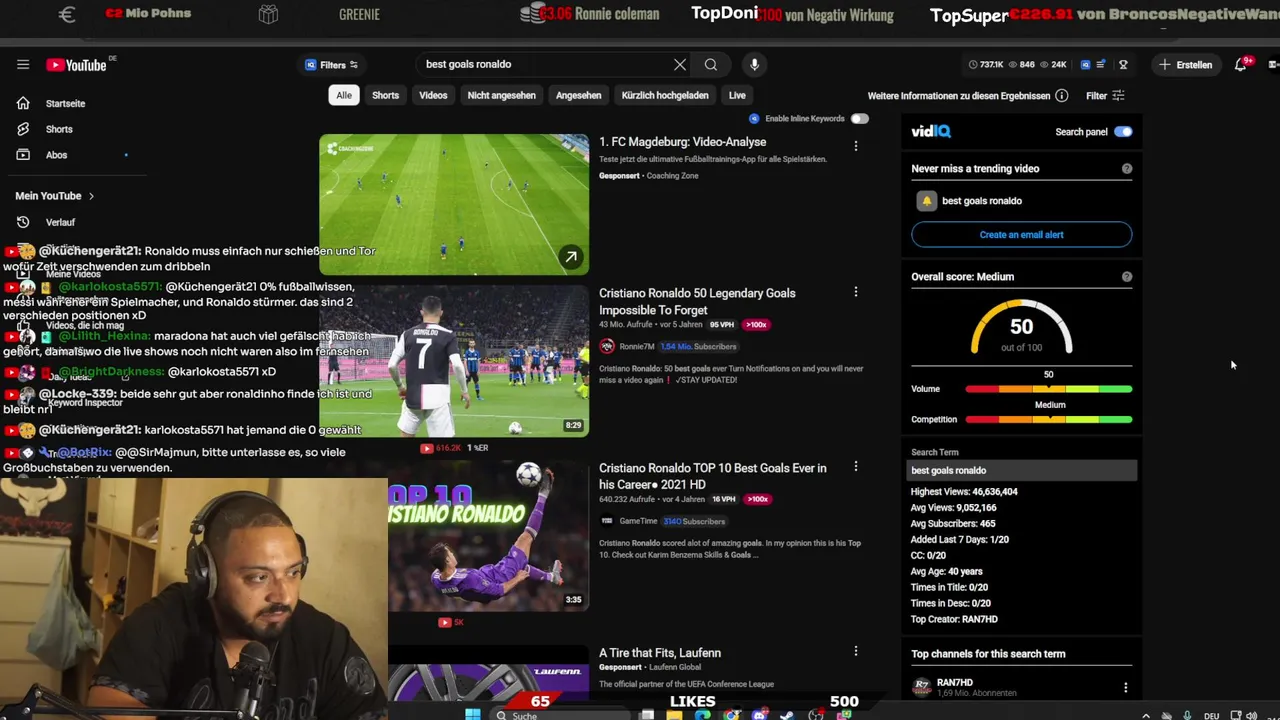Open the Filter options with sliders icon

(x=1105, y=96)
